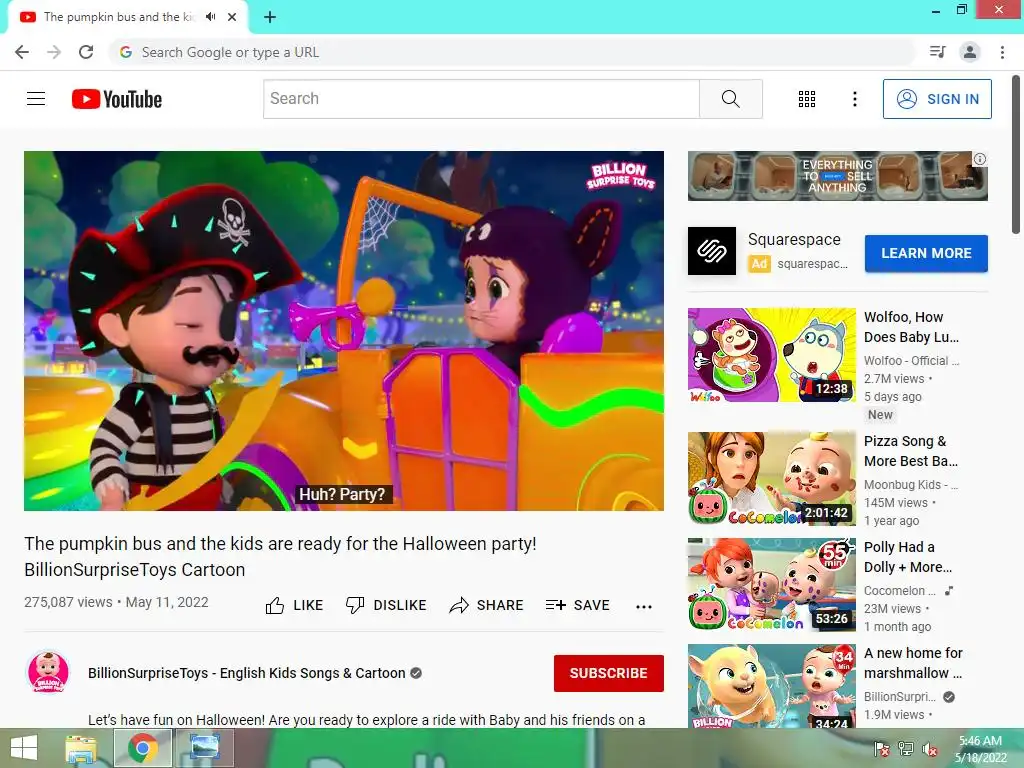Screen dimensions: 1024x768
Task: Click the 'Wolfoo - Official' channel name
Action: click(x=912, y=360)
